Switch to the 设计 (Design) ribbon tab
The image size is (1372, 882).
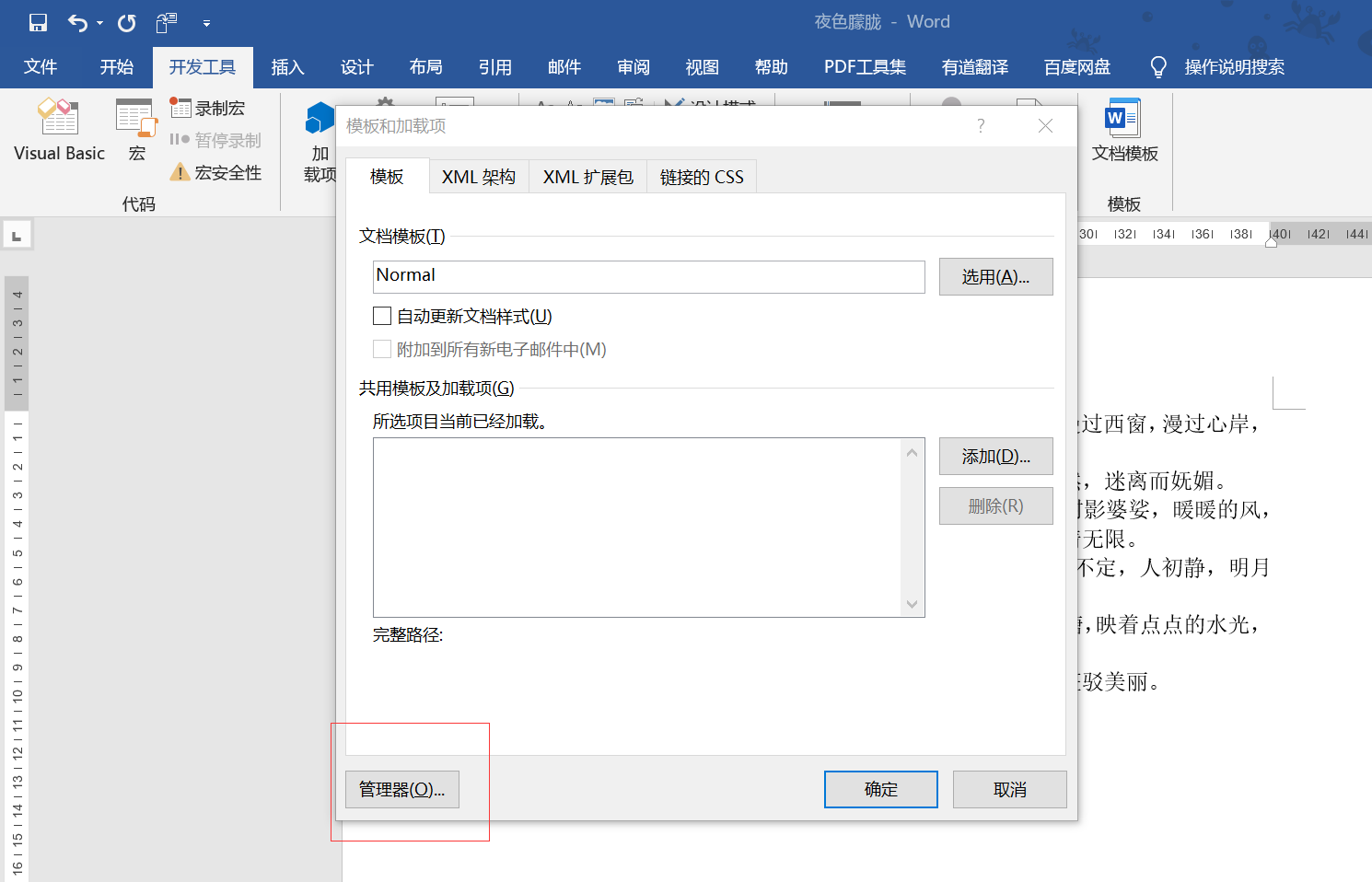(356, 67)
